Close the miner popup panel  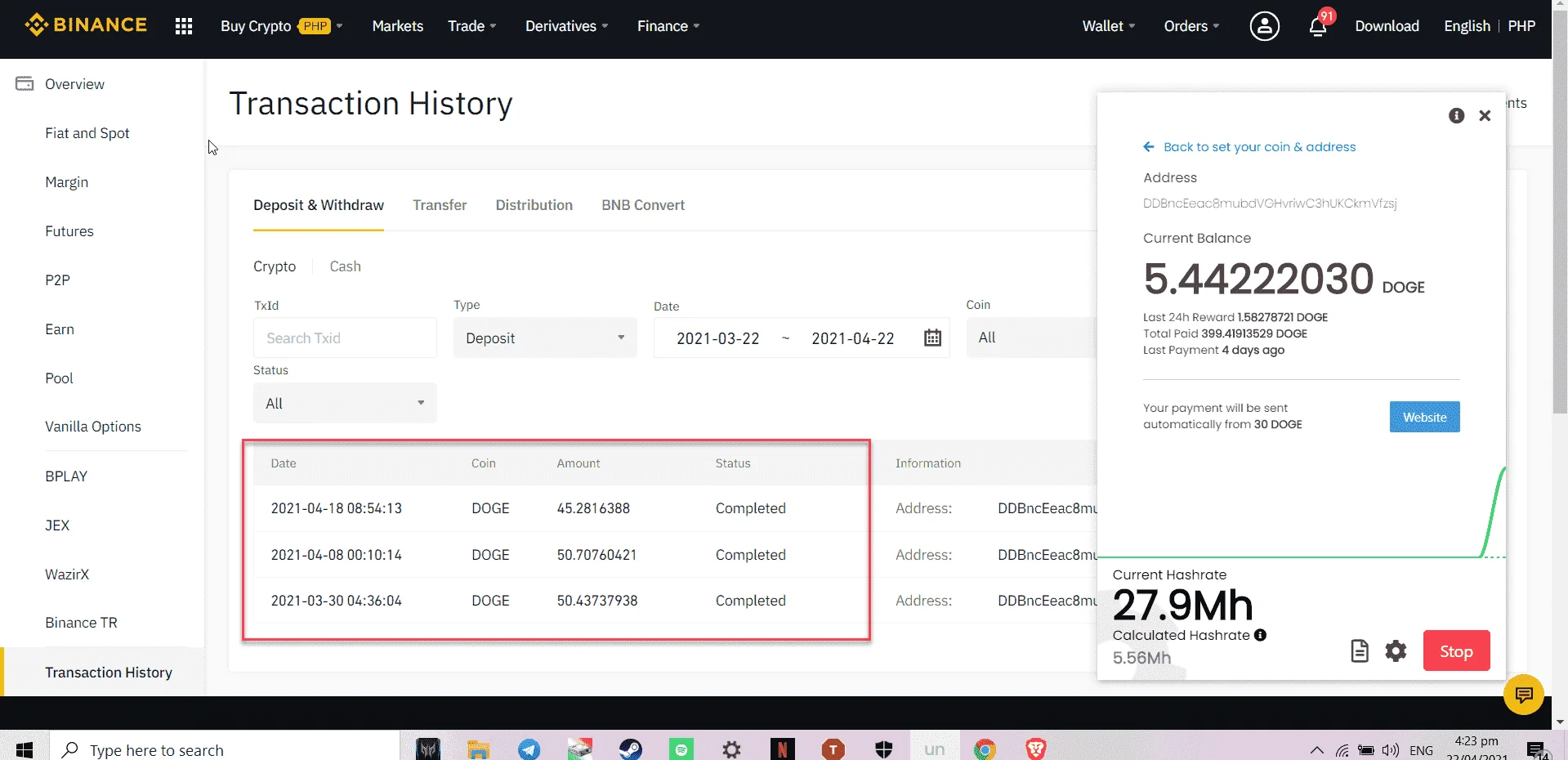(1485, 115)
